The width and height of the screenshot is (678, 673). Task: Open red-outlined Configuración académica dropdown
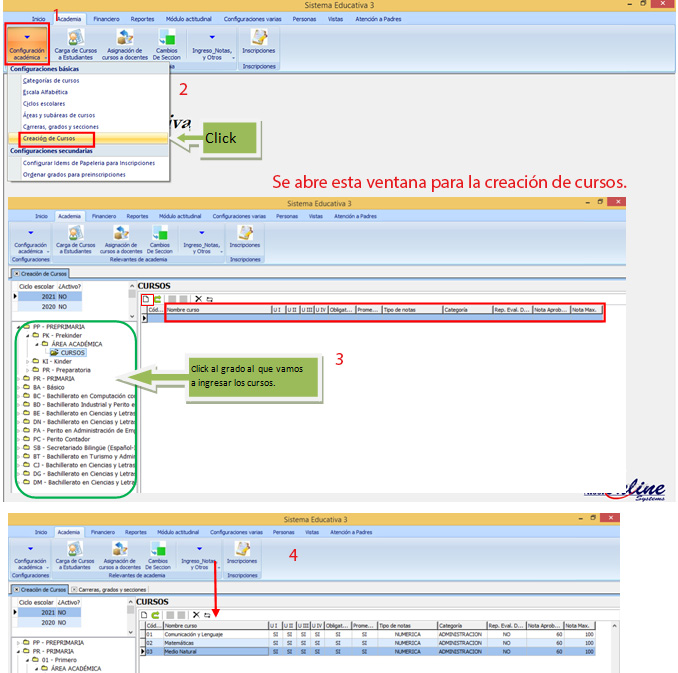(27, 46)
